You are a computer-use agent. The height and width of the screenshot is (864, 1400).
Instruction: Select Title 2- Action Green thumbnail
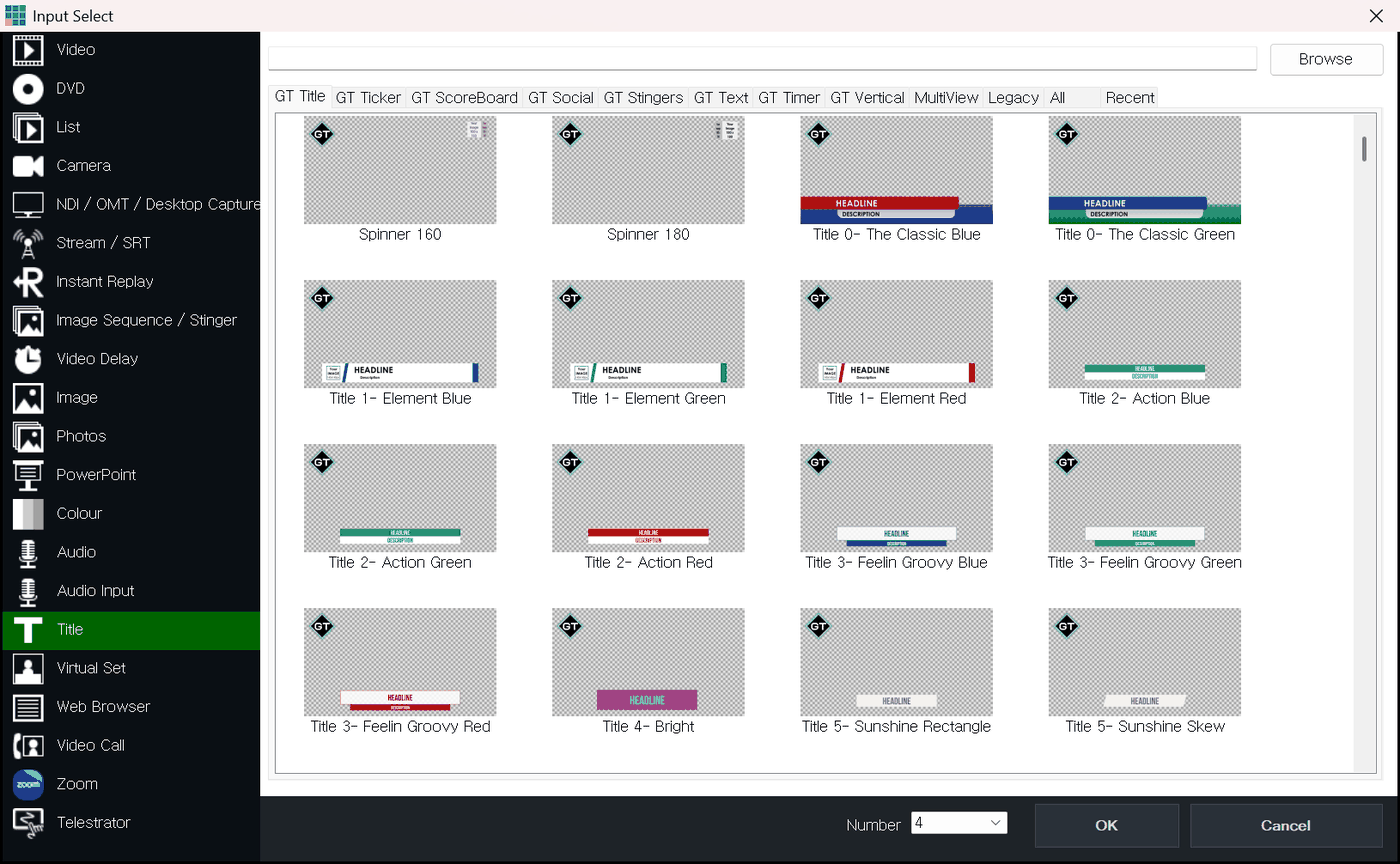tap(400, 498)
